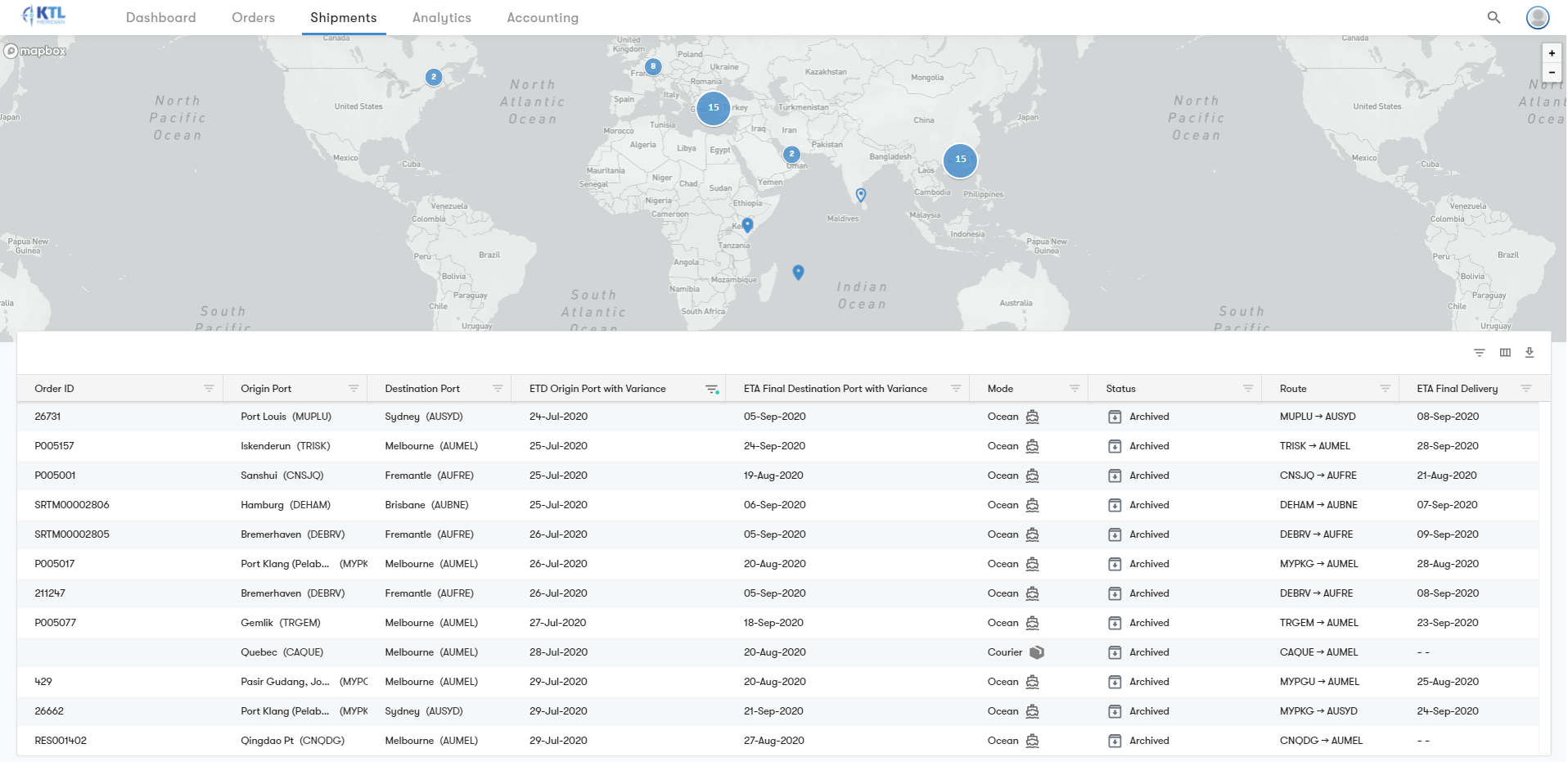This screenshot has width=1568, height=762.
Task: Open the filter on ETD Origin Port with Variance
Action: click(711, 389)
